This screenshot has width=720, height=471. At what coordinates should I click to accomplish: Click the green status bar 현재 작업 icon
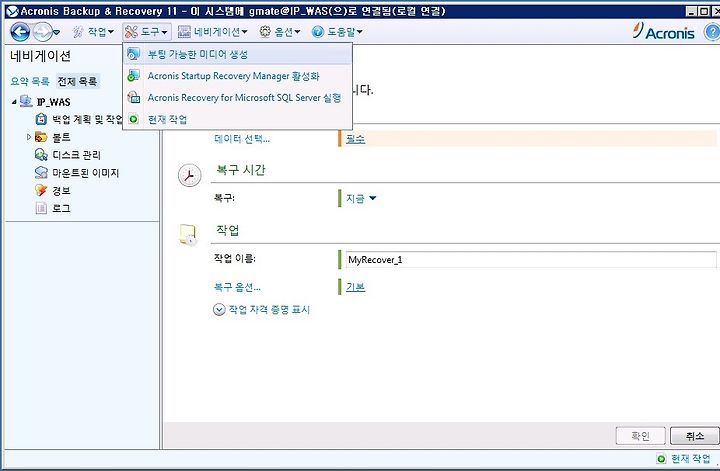[661, 458]
